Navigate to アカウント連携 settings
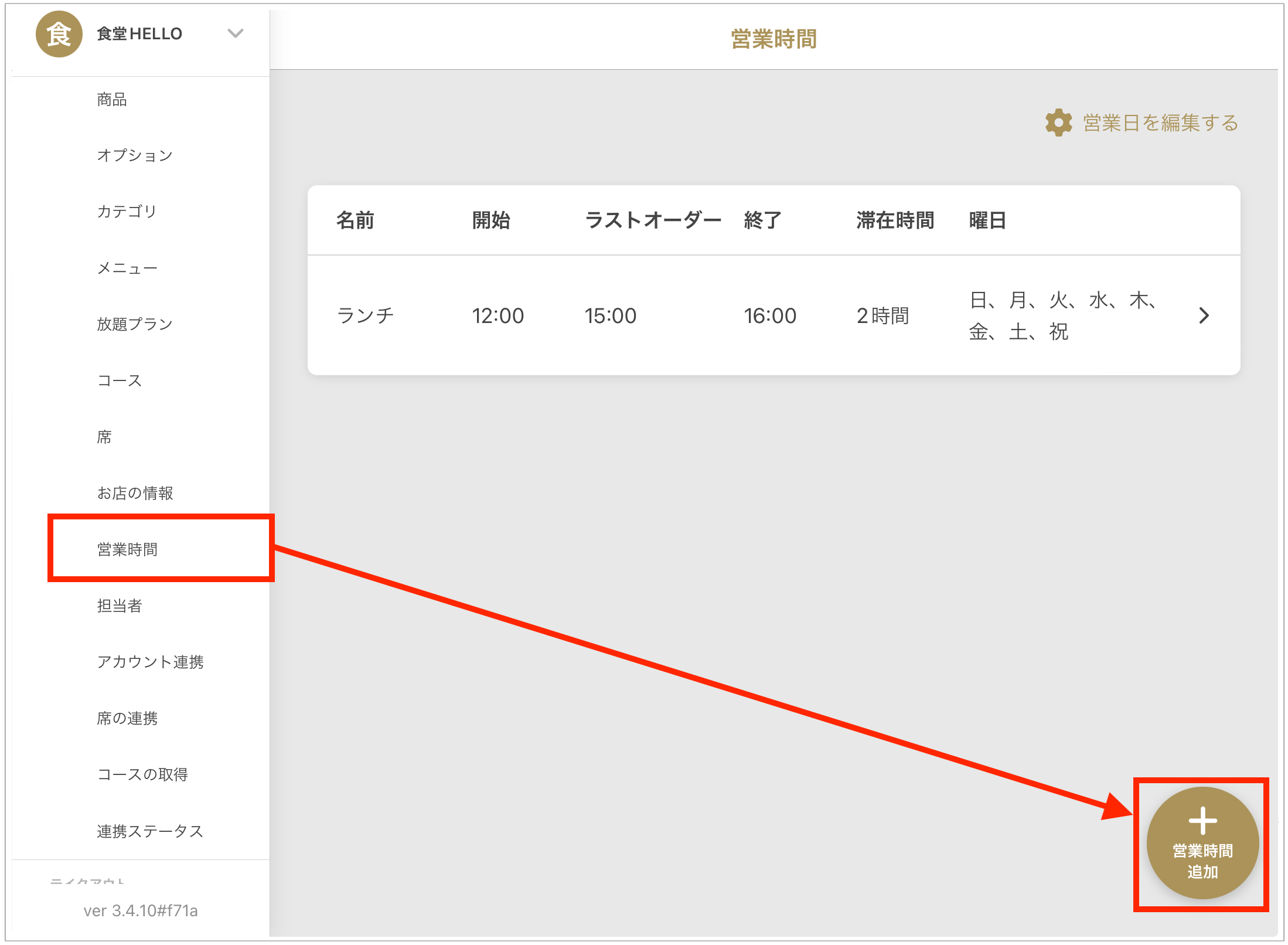 coord(150,662)
